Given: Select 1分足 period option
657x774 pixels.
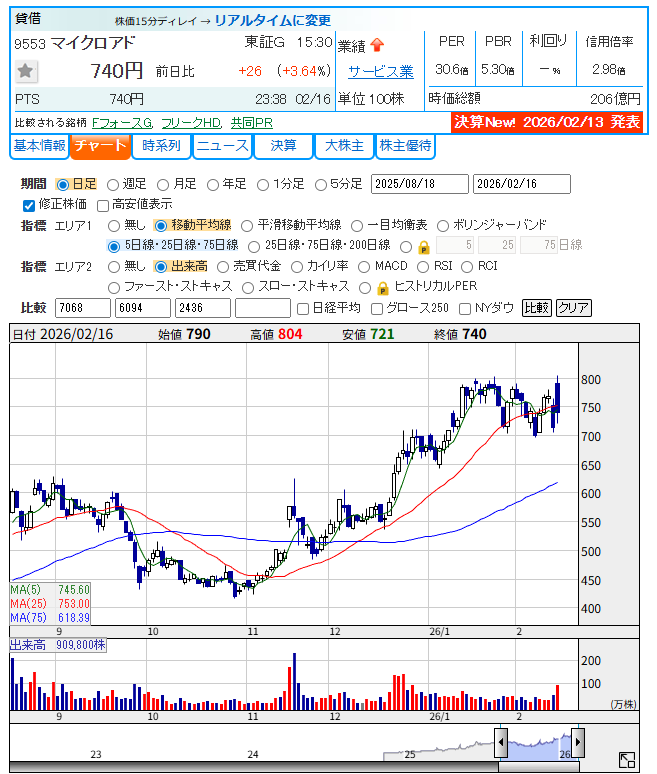Looking at the screenshot, I should click(x=263, y=185).
